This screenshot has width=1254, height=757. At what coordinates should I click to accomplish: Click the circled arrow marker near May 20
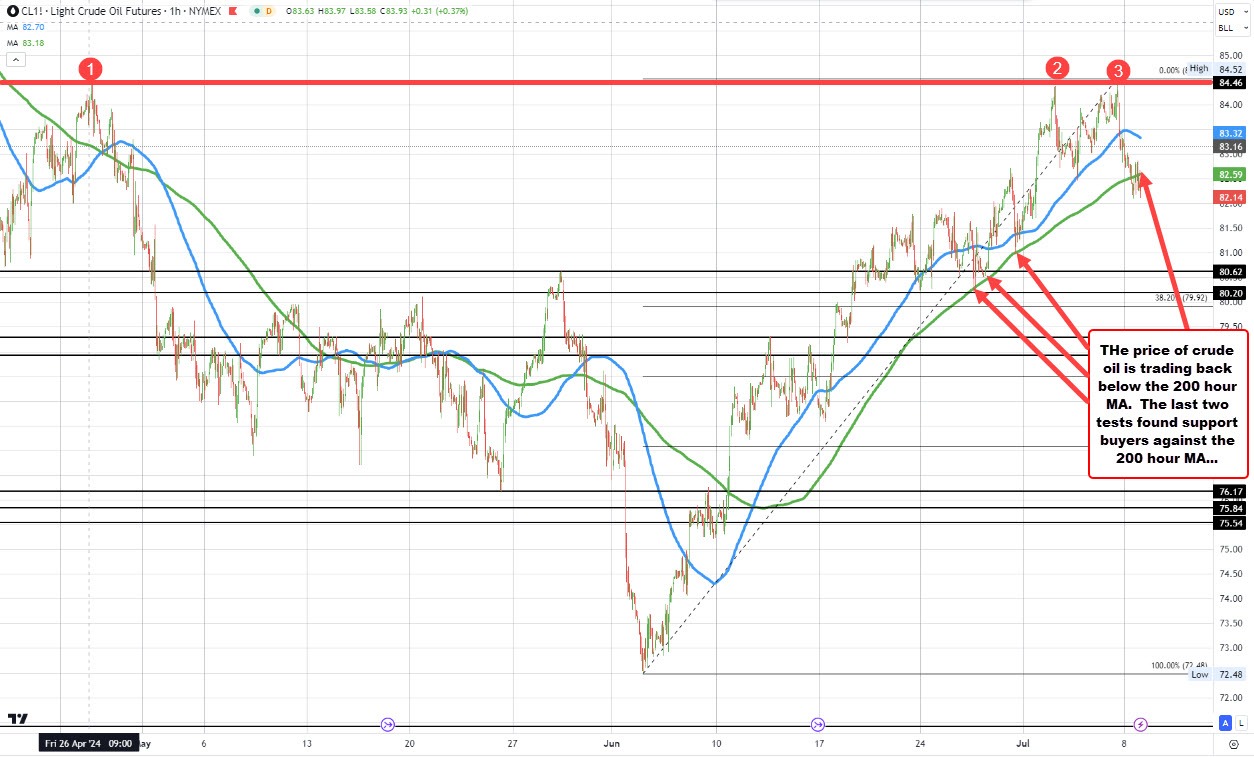click(386, 723)
